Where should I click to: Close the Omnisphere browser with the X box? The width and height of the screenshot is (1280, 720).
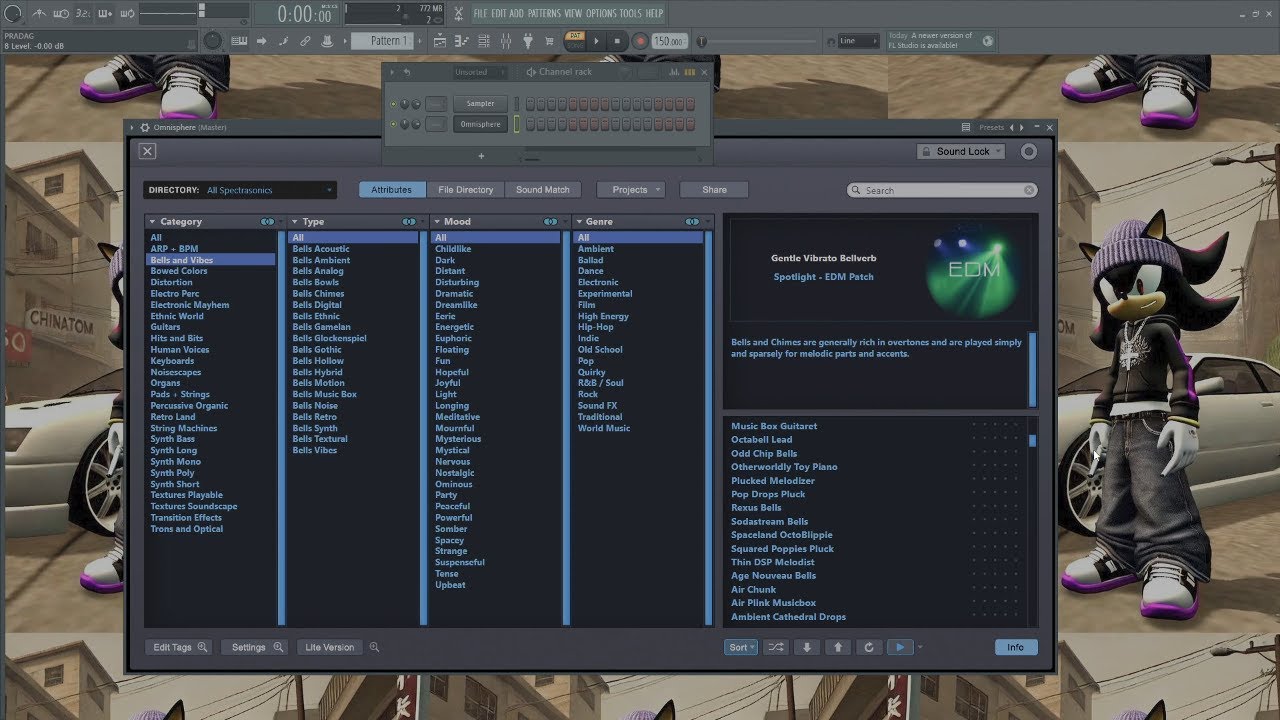point(147,151)
